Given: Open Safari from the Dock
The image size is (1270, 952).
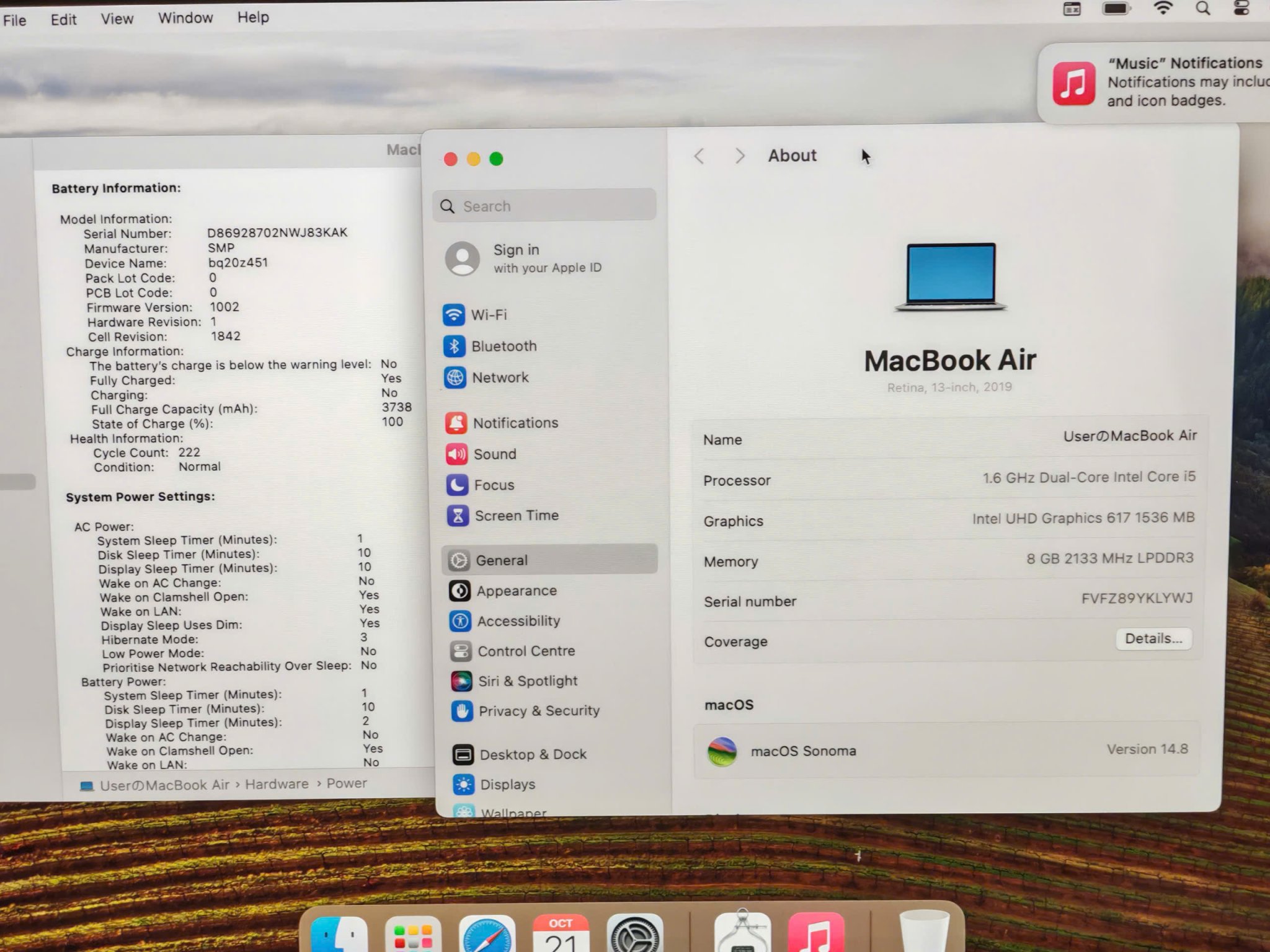Looking at the screenshot, I should pos(487,936).
